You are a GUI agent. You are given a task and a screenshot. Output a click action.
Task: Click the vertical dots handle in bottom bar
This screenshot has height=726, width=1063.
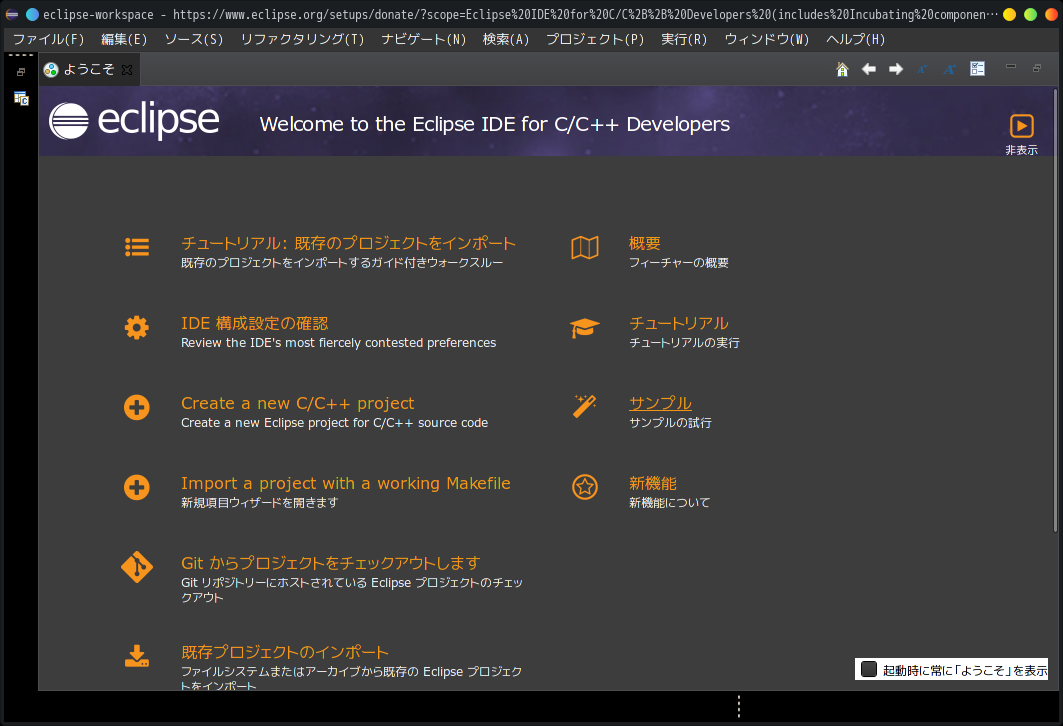click(739, 706)
